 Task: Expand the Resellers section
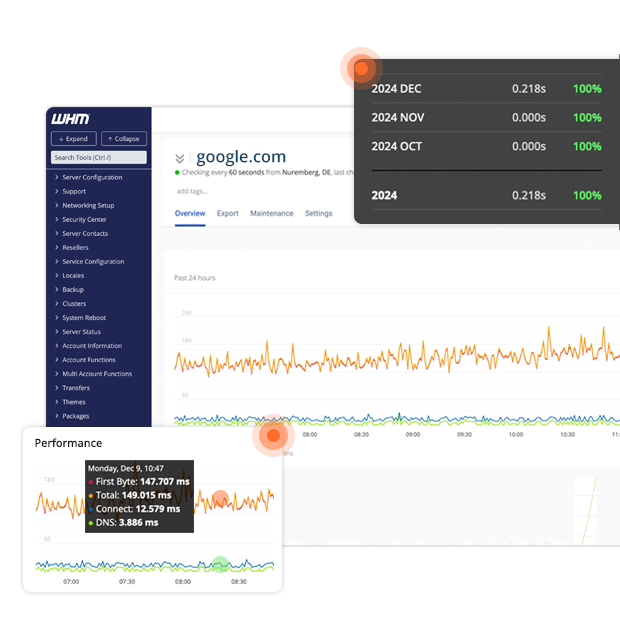(x=75, y=247)
